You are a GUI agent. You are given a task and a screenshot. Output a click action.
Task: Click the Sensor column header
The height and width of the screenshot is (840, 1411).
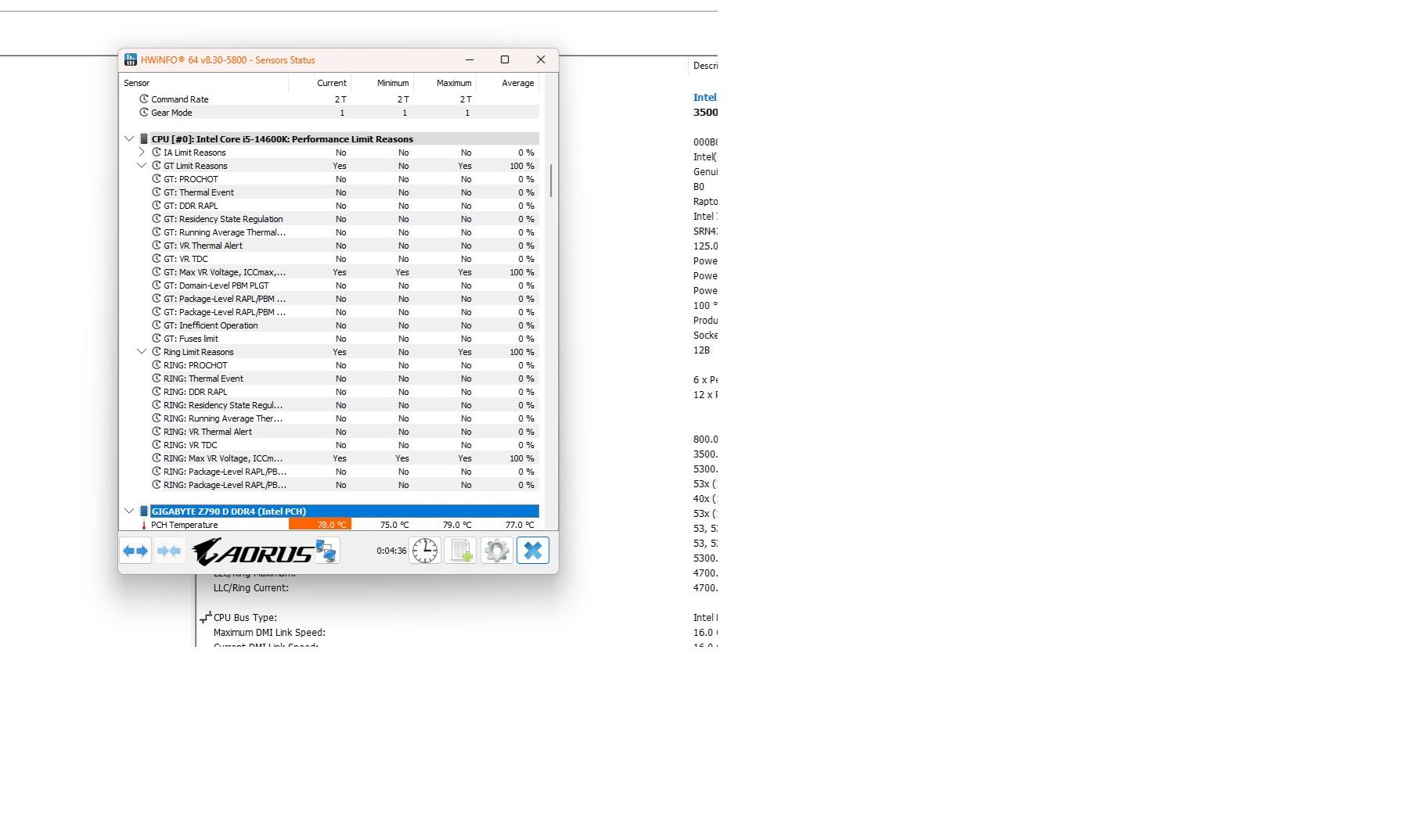(204, 83)
